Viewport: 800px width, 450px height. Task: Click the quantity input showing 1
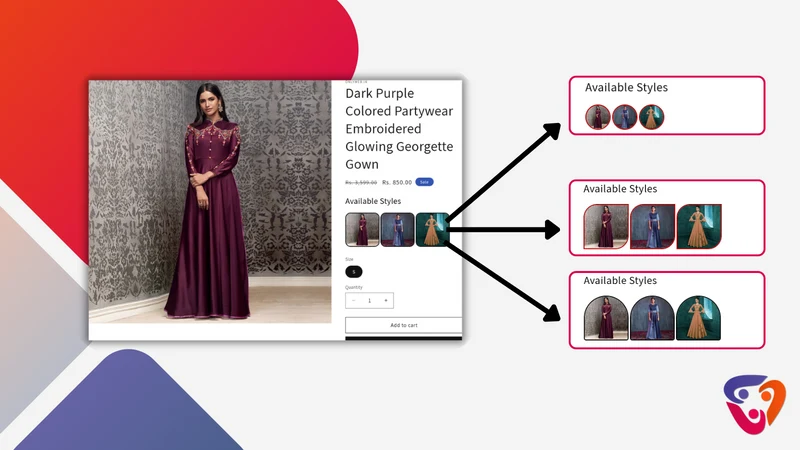point(369,301)
